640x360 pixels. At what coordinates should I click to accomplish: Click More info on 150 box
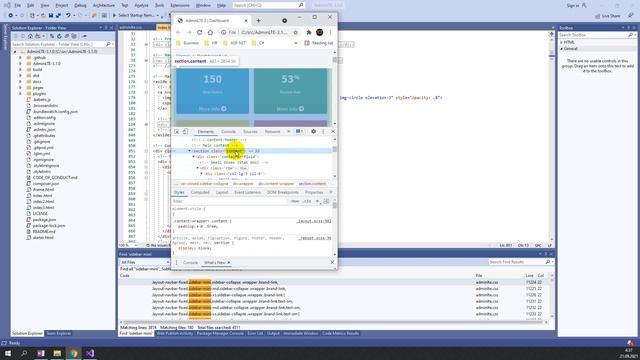212,109
